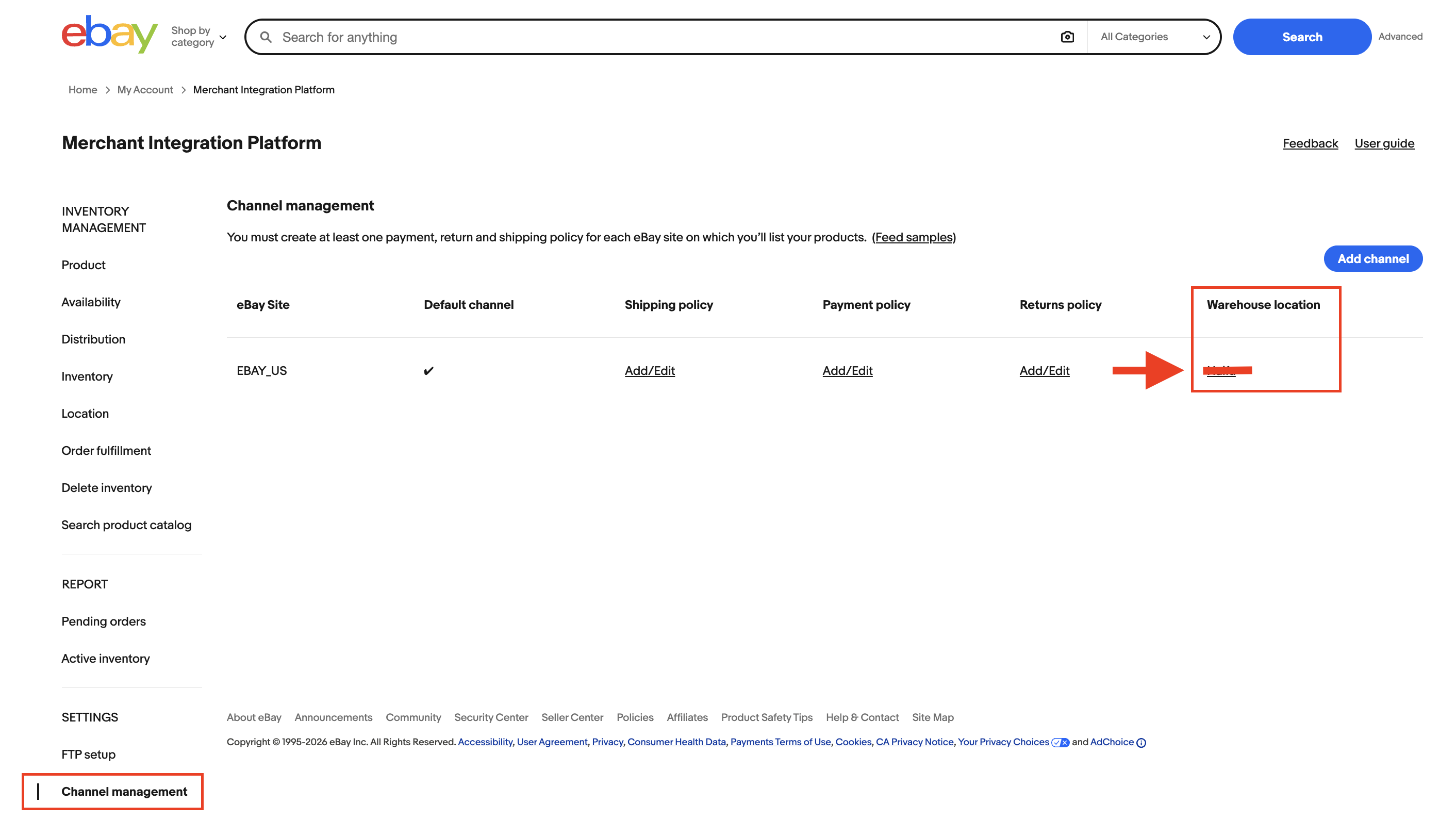Open Help & Contact footer link

pos(862,718)
